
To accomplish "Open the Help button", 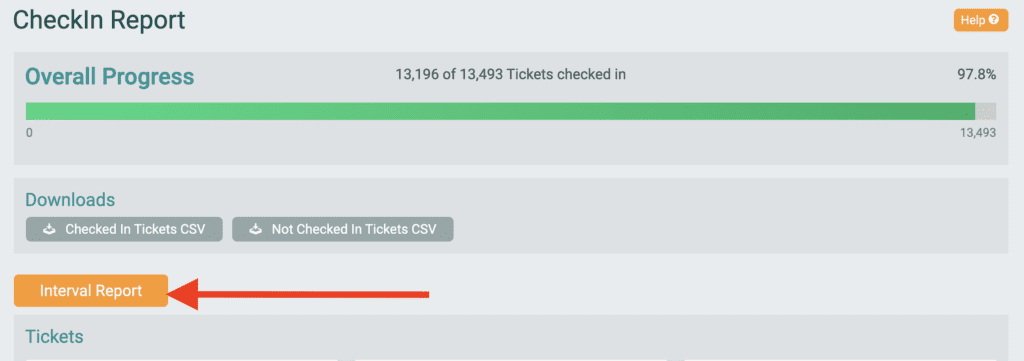I will [980, 20].
